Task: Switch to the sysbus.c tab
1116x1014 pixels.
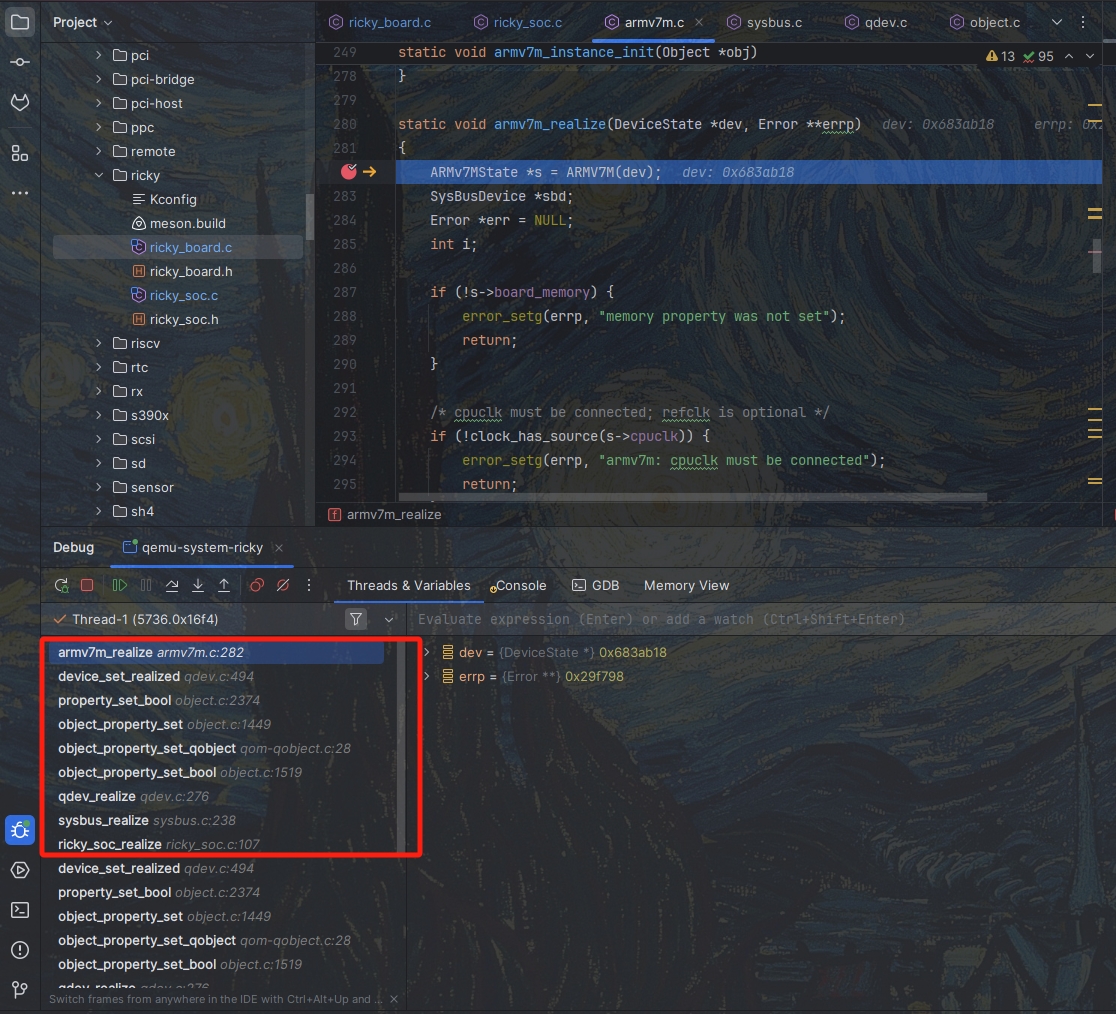Action: pos(764,22)
